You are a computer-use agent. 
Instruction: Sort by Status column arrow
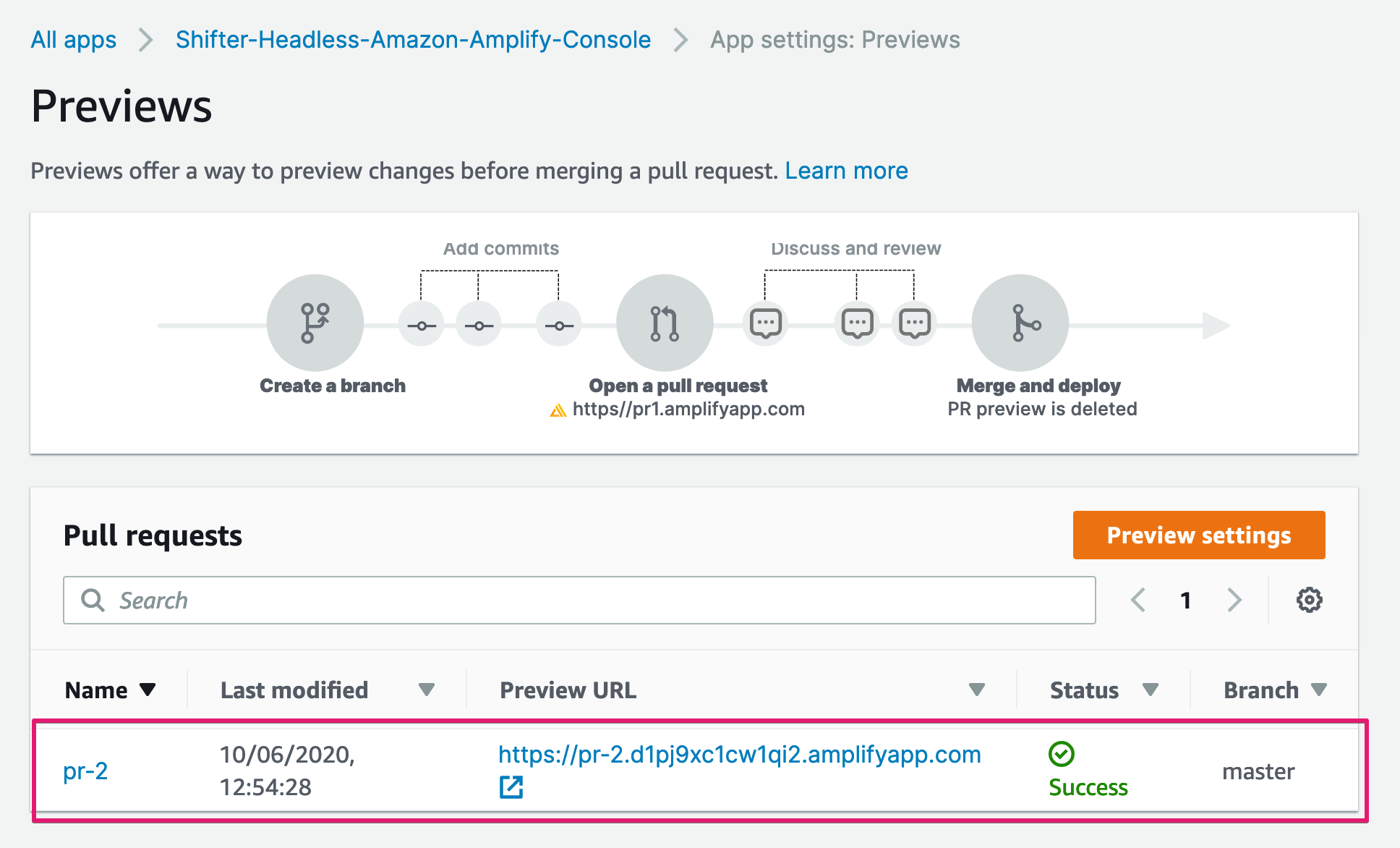coord(1151,690)
